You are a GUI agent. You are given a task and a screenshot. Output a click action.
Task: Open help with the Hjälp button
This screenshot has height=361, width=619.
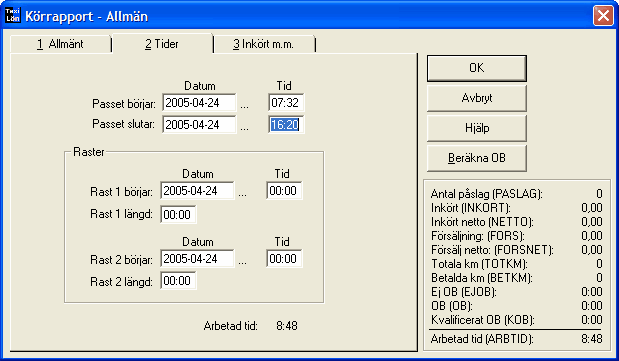476,128
